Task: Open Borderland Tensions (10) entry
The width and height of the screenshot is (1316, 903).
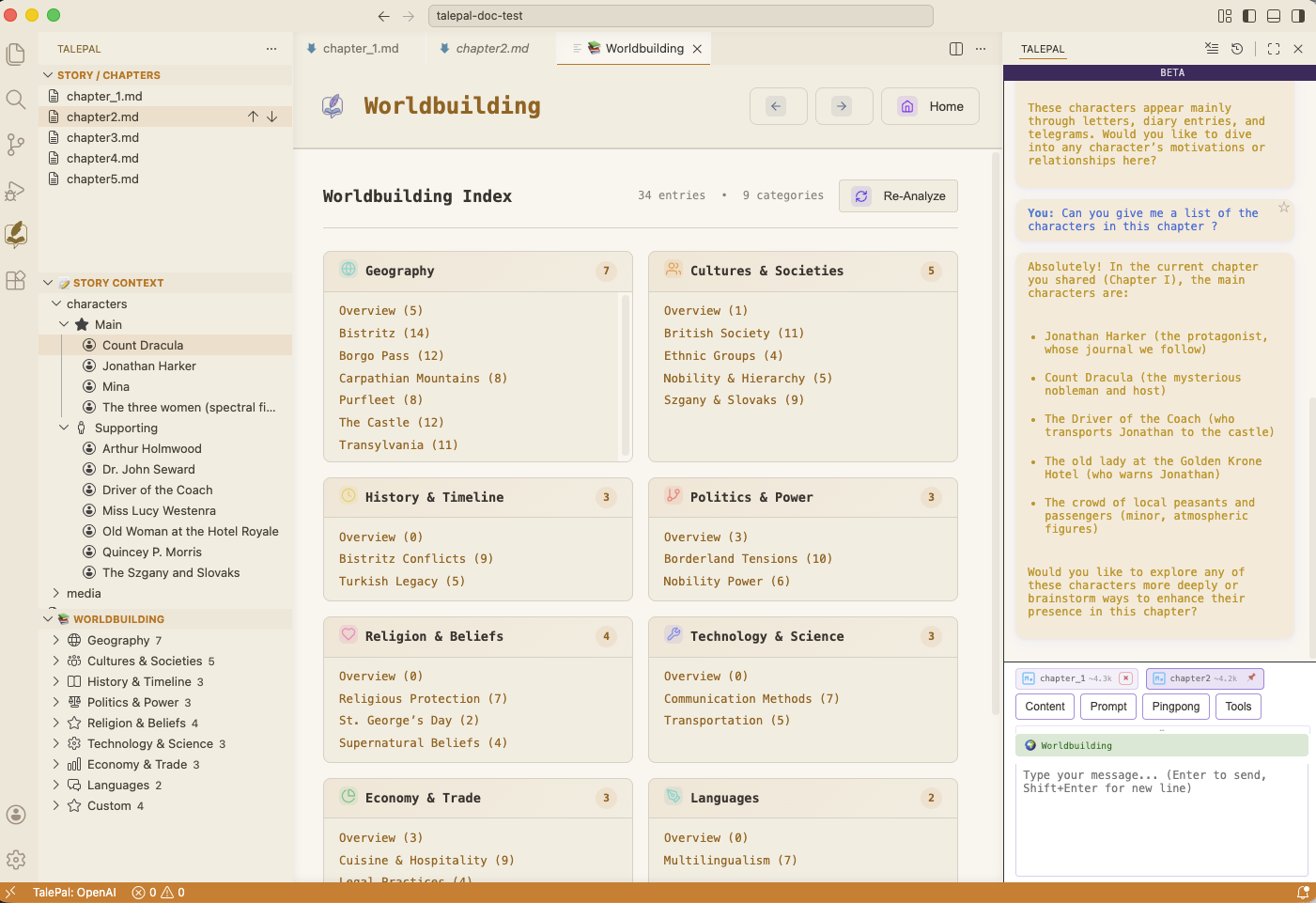Action: [748, 558]
